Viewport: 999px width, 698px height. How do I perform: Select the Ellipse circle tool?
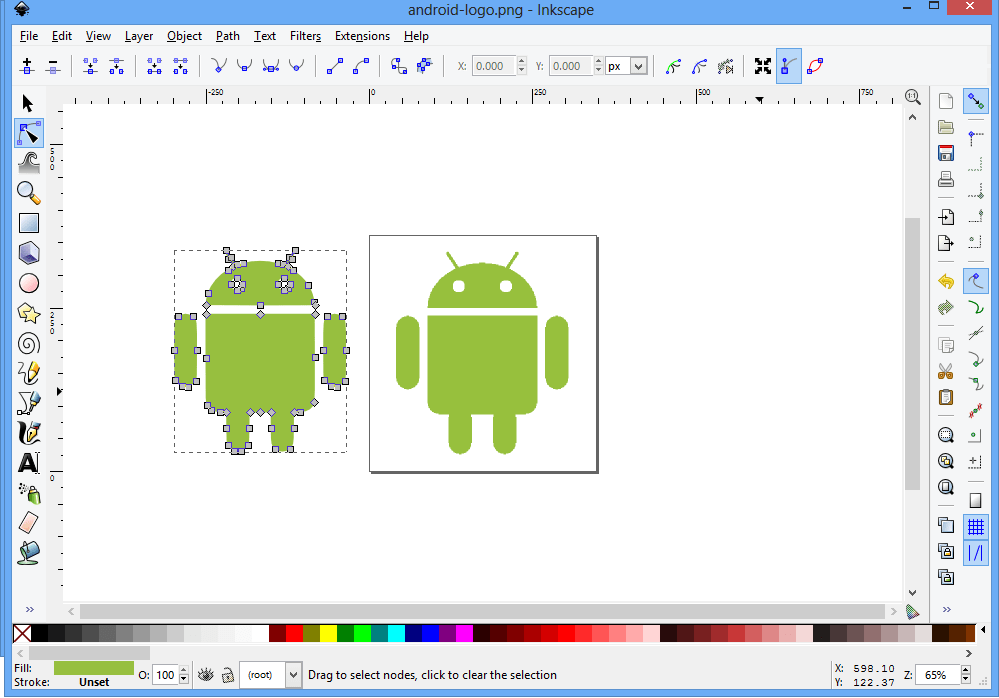[x=29, y=283]
